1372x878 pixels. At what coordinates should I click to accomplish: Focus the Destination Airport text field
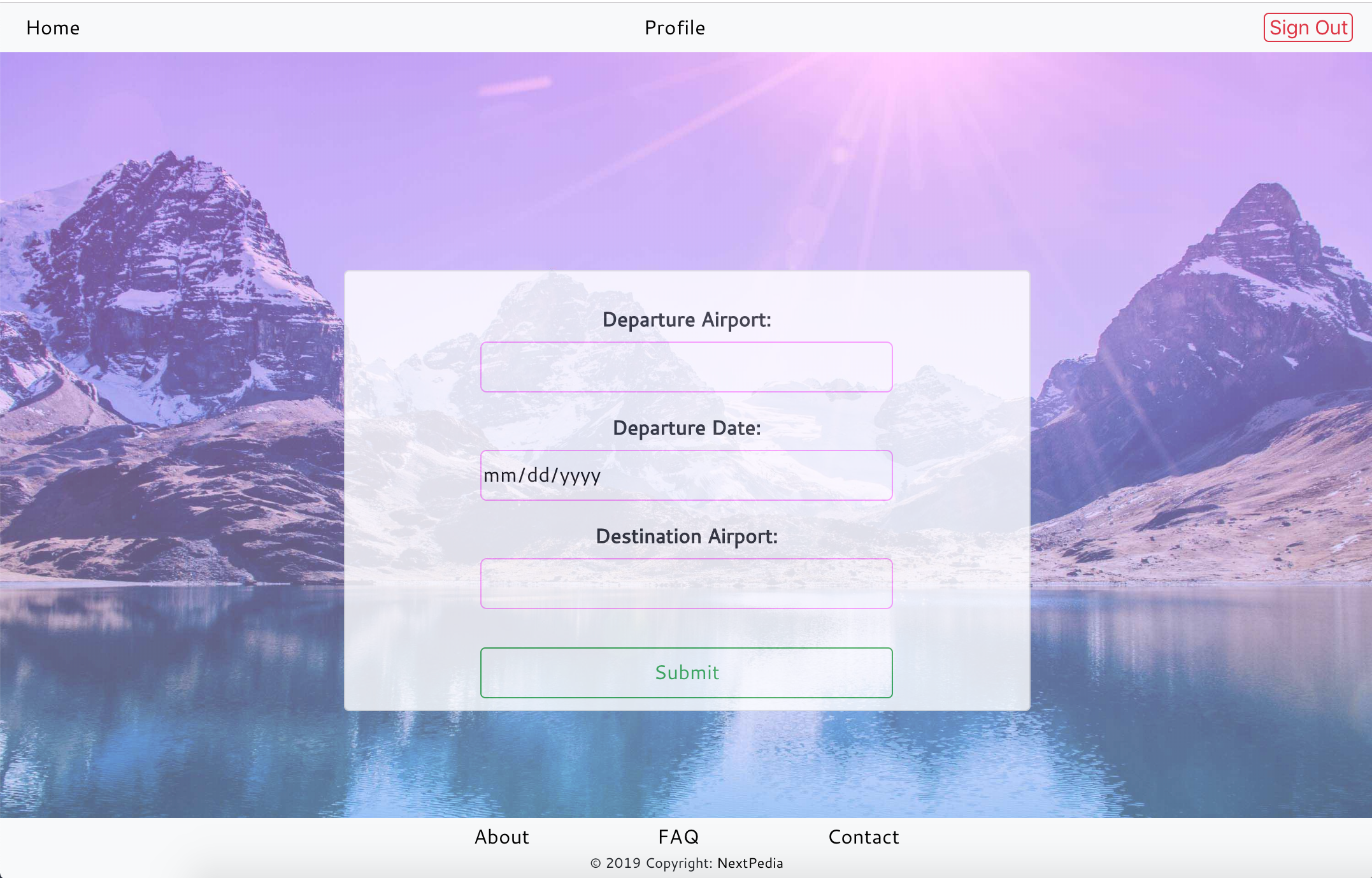click(686, 584)
